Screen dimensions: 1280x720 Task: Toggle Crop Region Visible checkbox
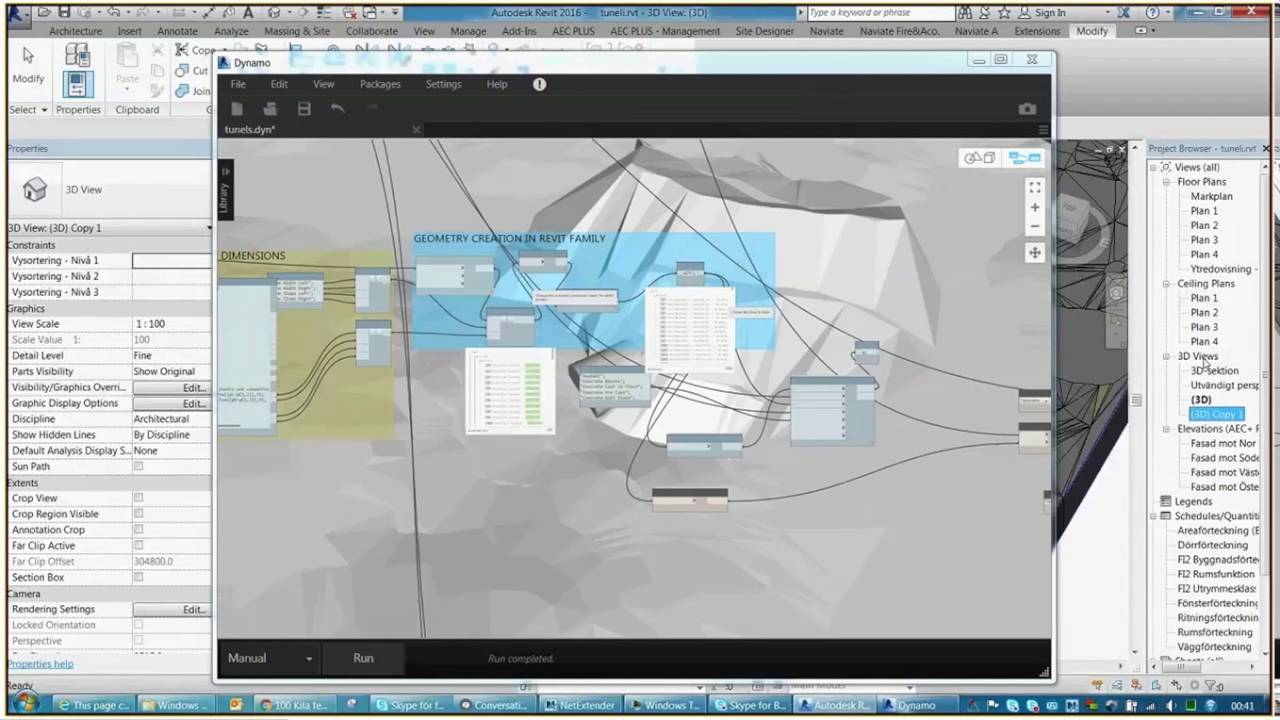138,514
